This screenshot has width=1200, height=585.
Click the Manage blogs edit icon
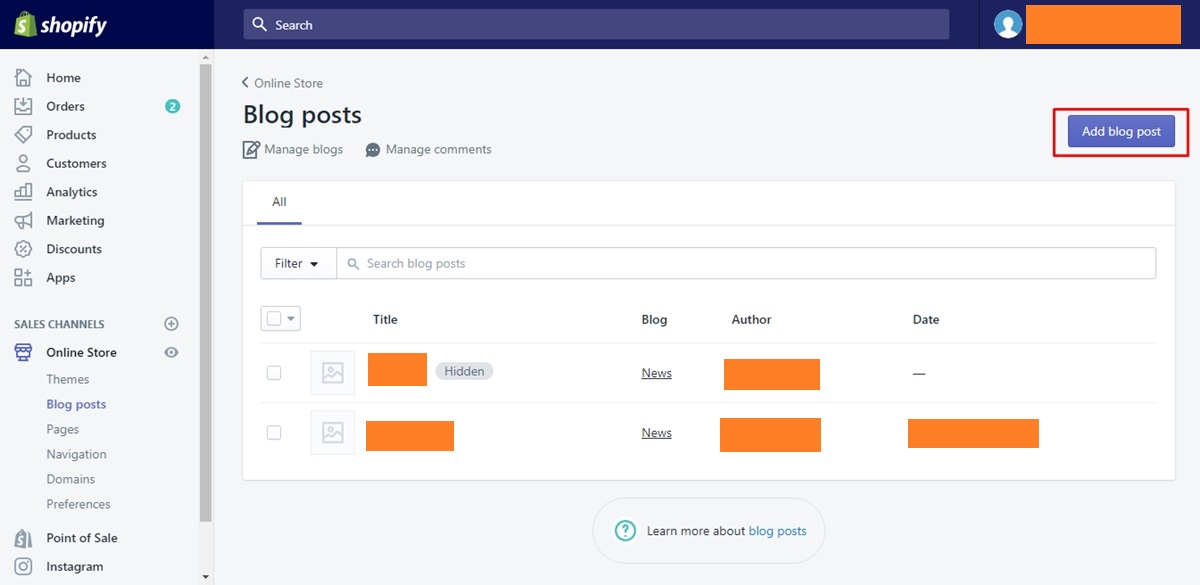click(251, 150)
